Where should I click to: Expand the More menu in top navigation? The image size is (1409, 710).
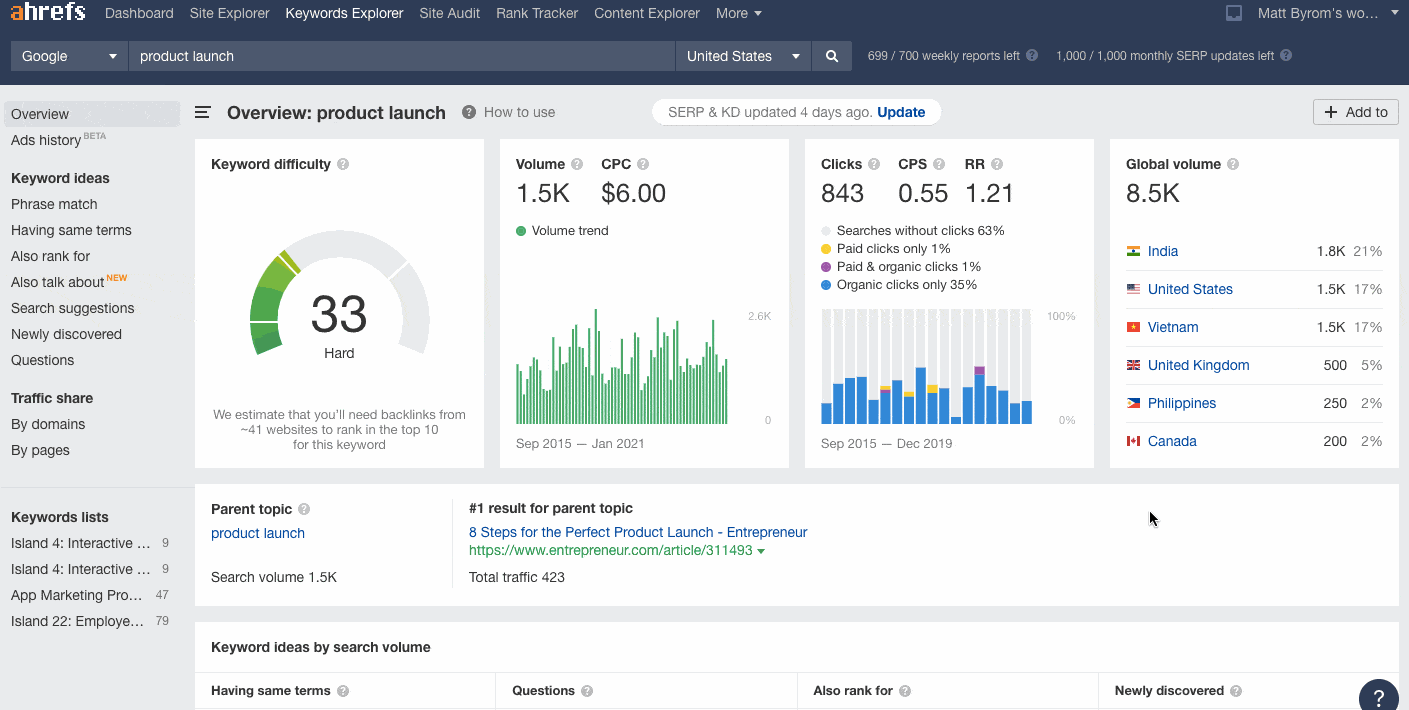tap(739, 13)
